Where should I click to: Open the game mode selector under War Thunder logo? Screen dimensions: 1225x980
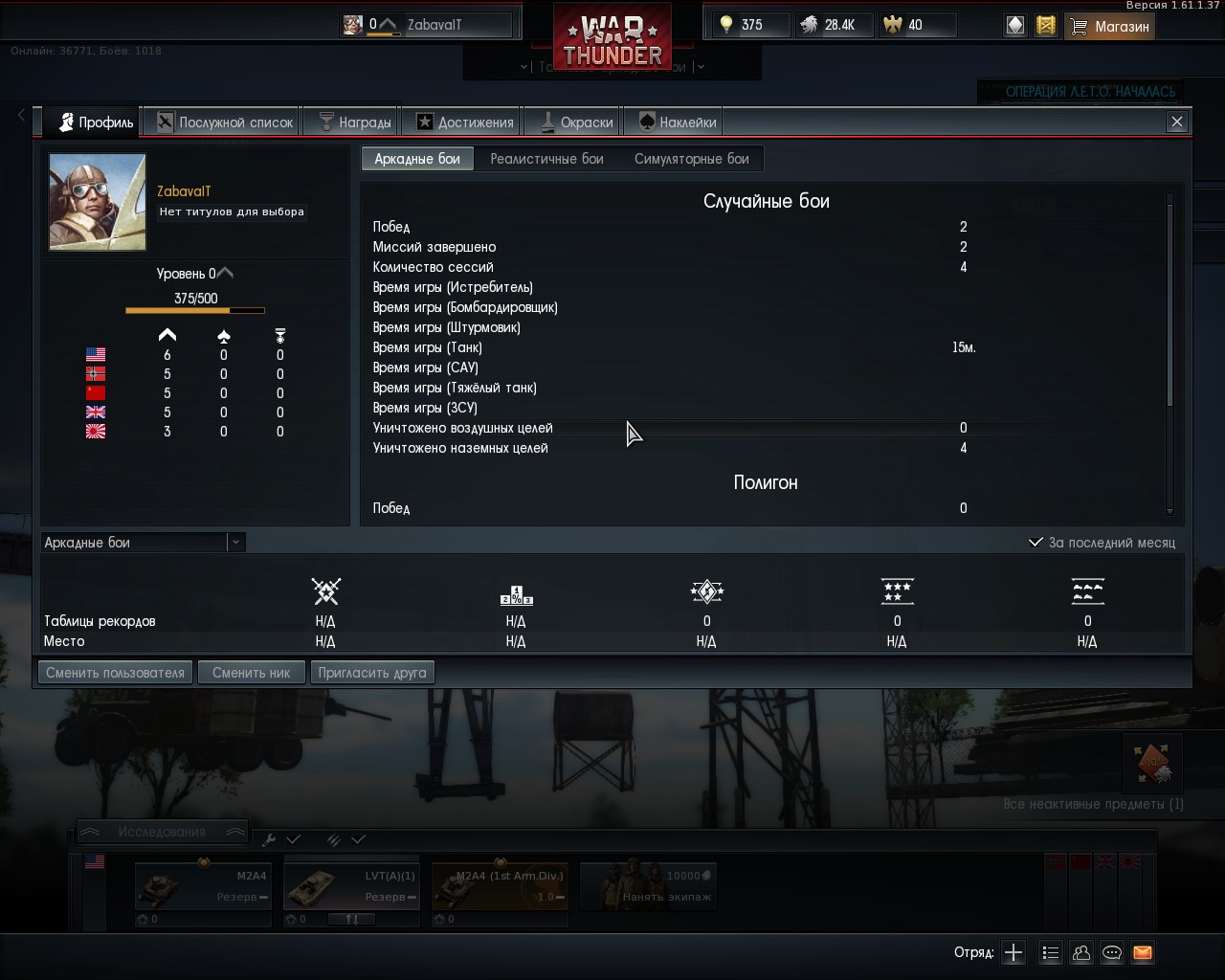coord(612,67)
